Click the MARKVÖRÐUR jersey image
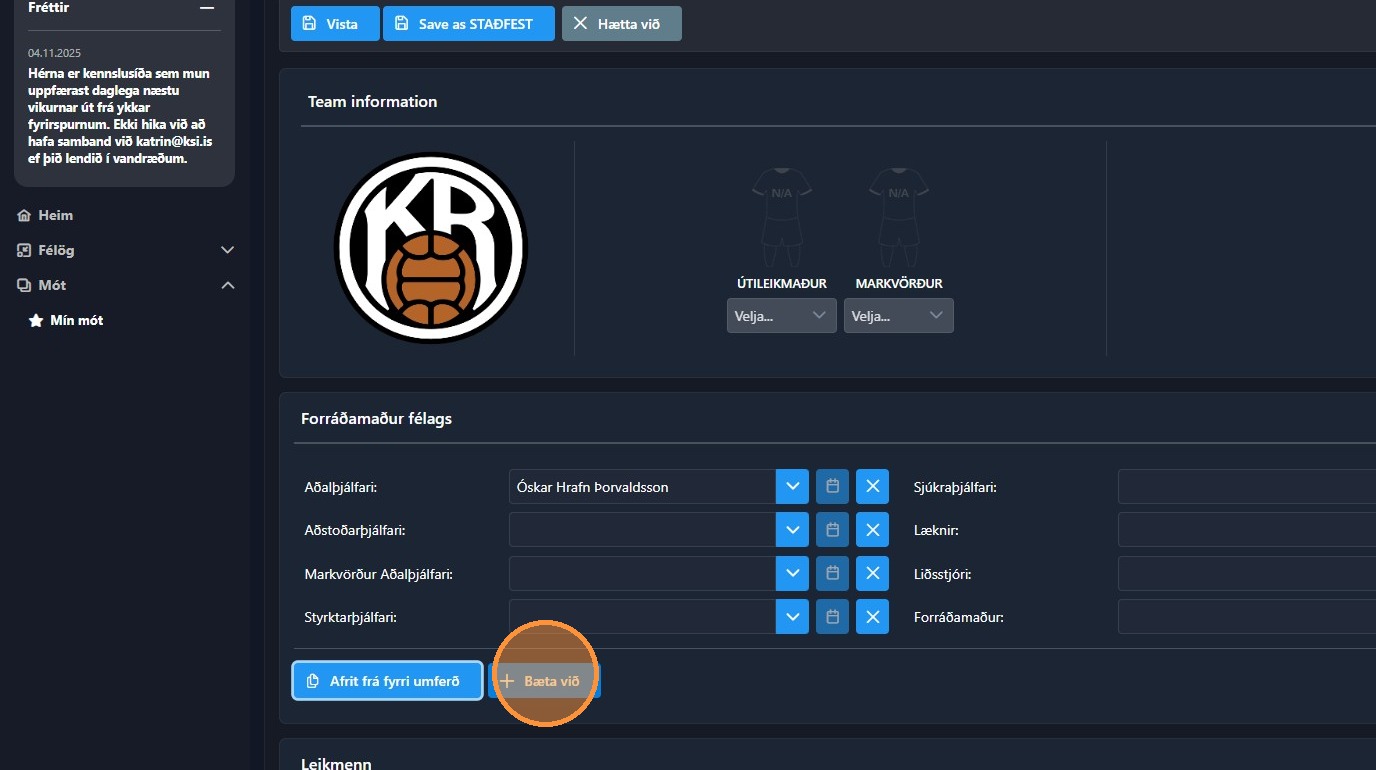Viewport: 1376px width, 770px height. pyautogui.click(x=899, y=218)
